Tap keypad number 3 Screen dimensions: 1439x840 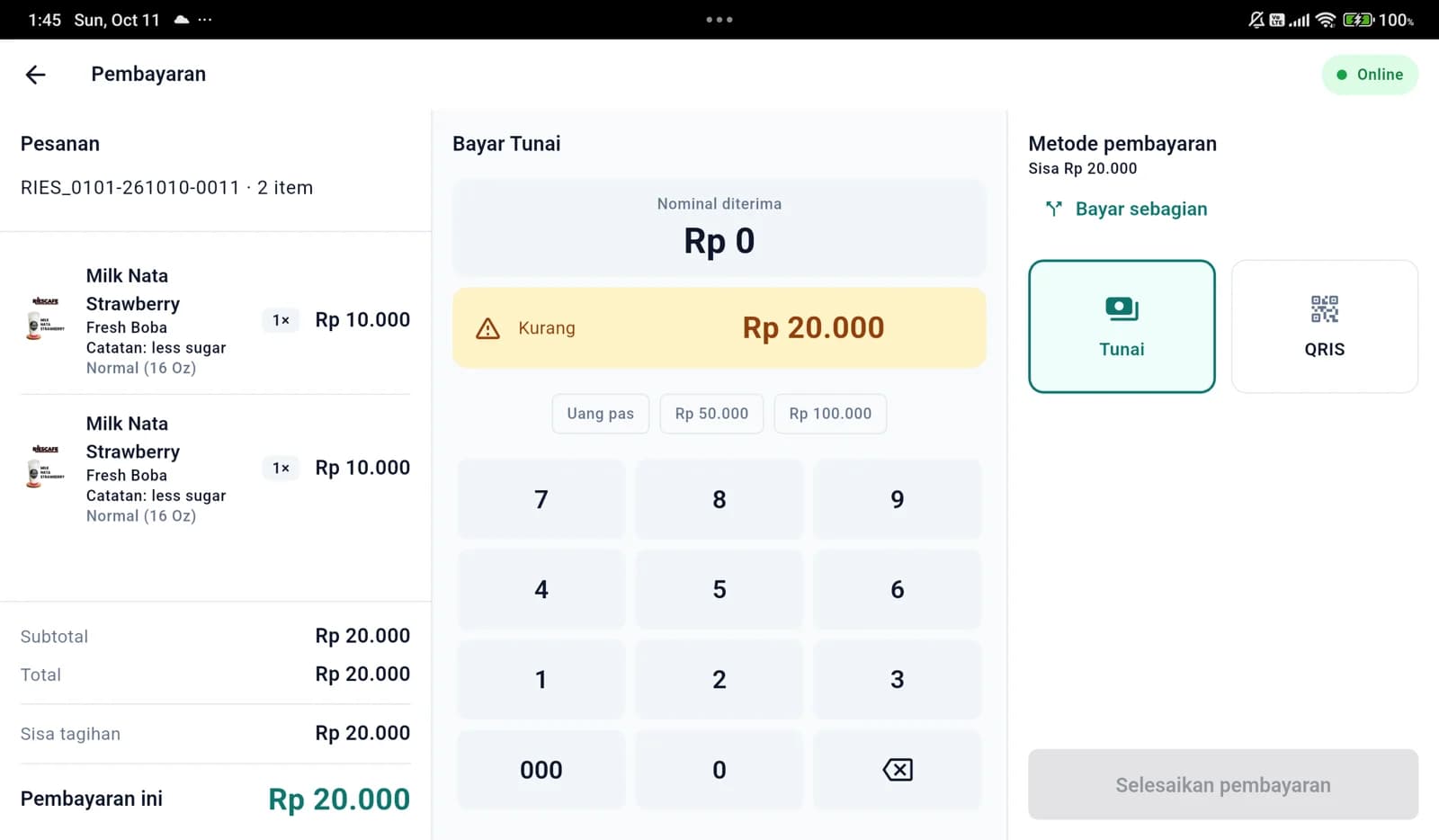pos(898,679)
